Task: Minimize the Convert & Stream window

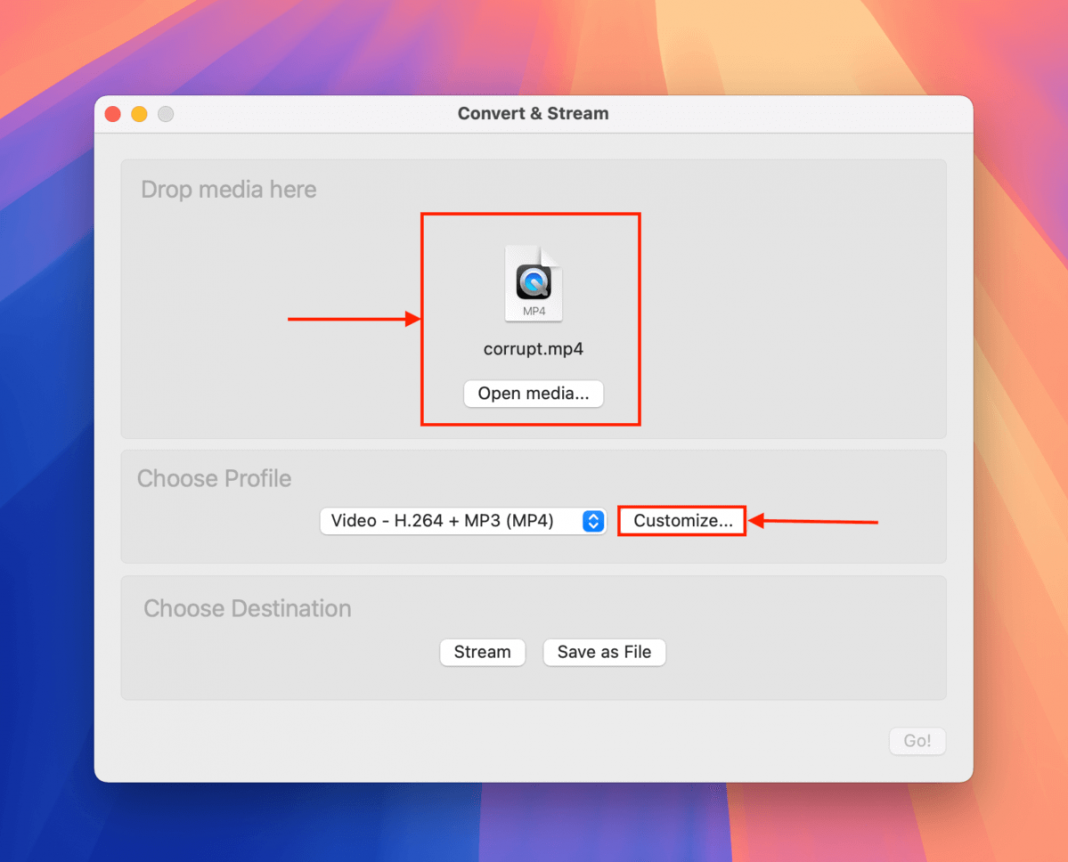Action: [139, 113]
